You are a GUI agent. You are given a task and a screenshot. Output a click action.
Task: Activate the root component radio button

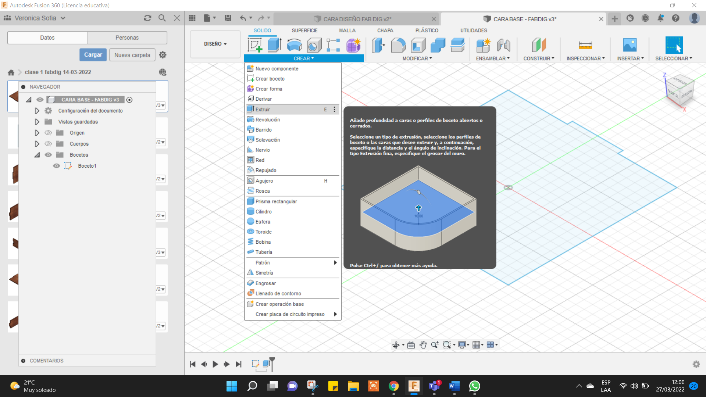pyautogui.click(x=129, y=99)
